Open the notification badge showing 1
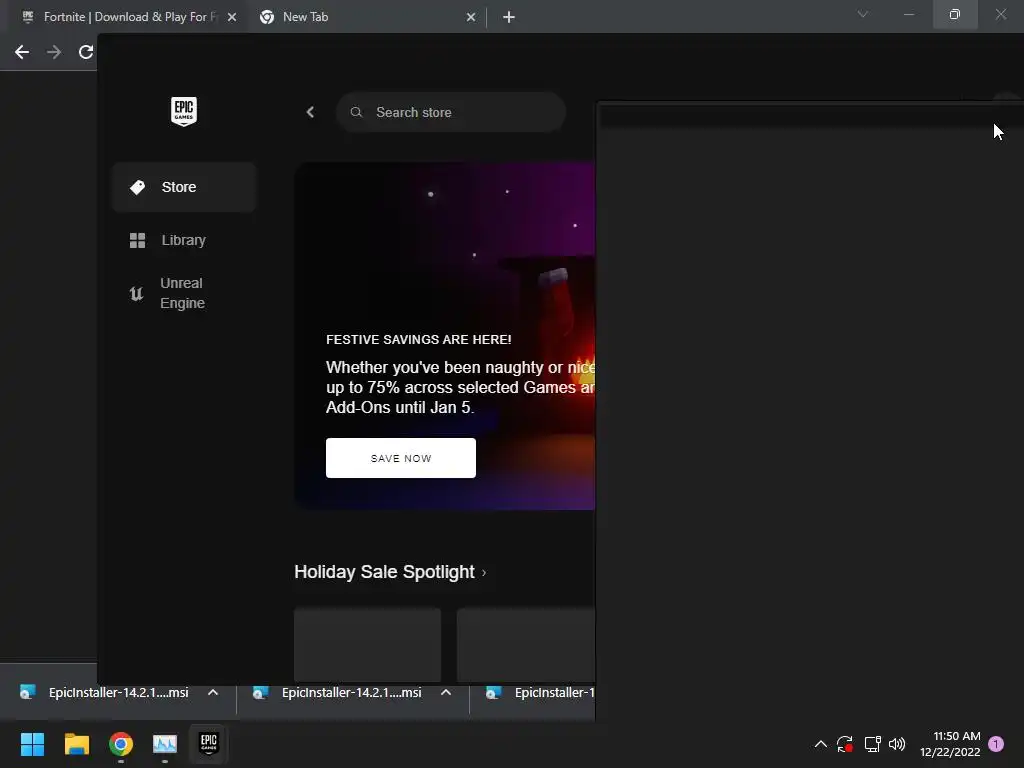 tap(996, 744)
